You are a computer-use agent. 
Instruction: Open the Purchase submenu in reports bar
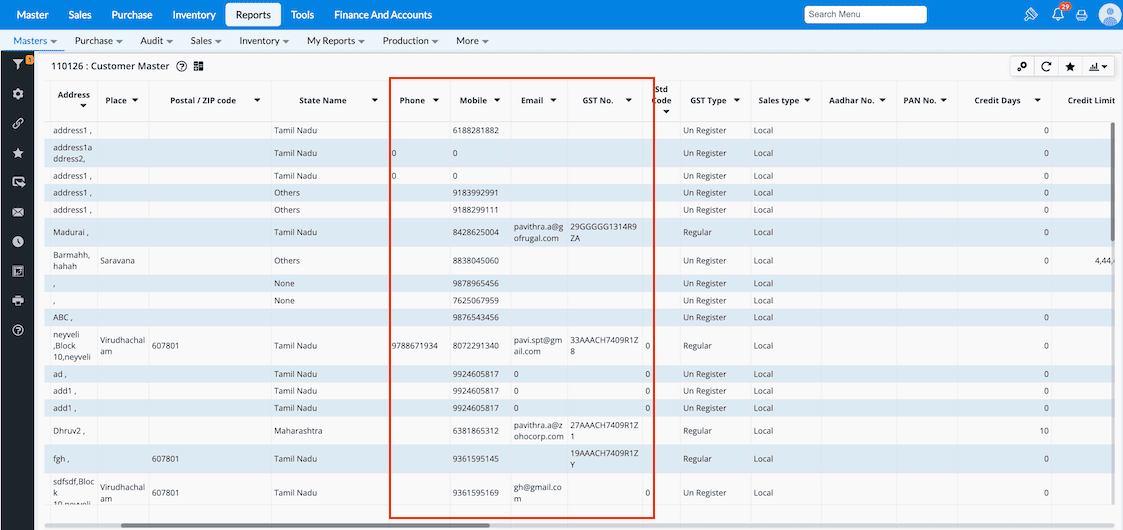click(98, 41)
